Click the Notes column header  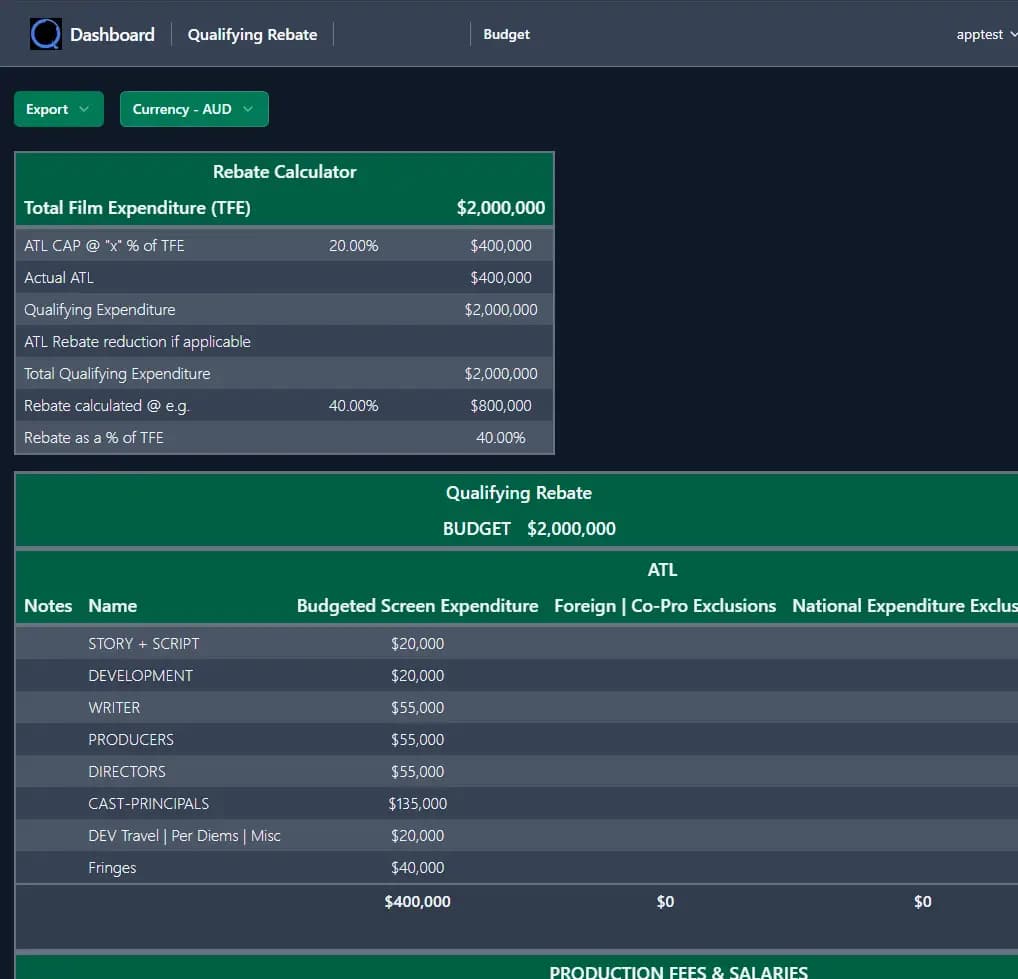(x=48, y=606)
